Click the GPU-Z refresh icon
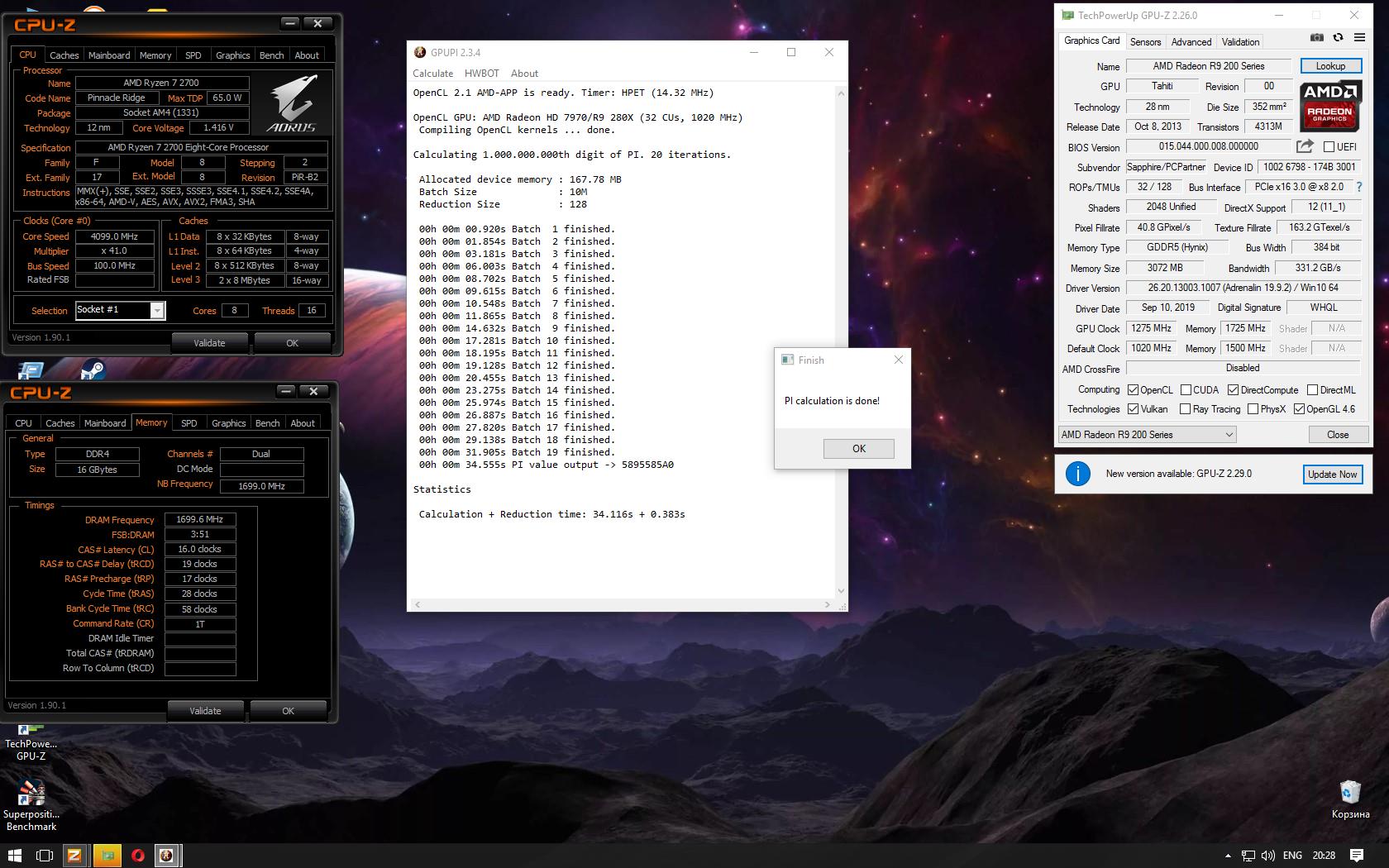The height and width of the screenshot is (868, 1389). coord(1338,38)
